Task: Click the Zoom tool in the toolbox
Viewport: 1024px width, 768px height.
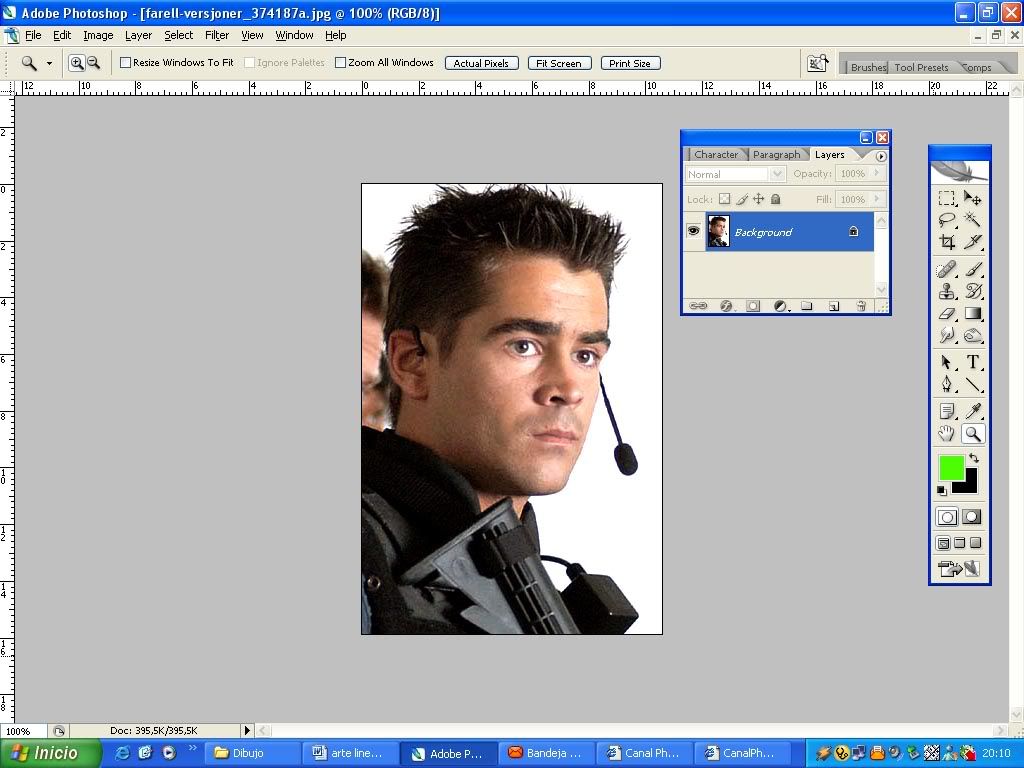Action: point(972,434)
